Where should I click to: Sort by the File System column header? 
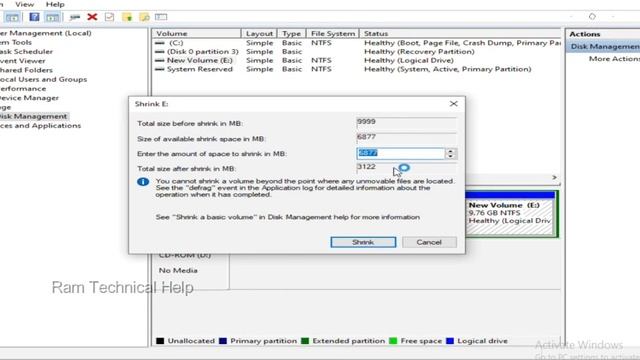[333, 33]
